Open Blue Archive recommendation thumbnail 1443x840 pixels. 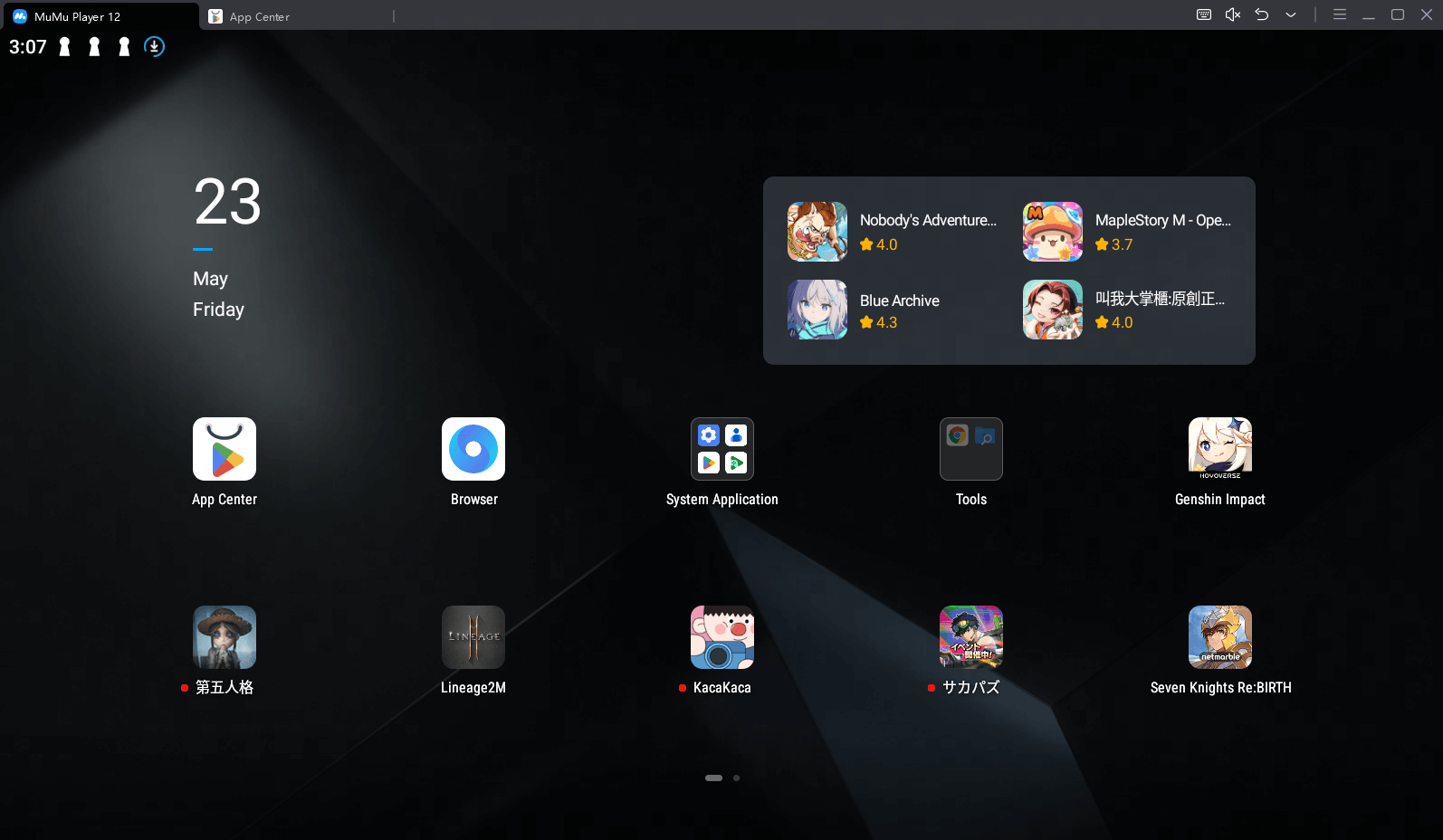click(817, 310)
